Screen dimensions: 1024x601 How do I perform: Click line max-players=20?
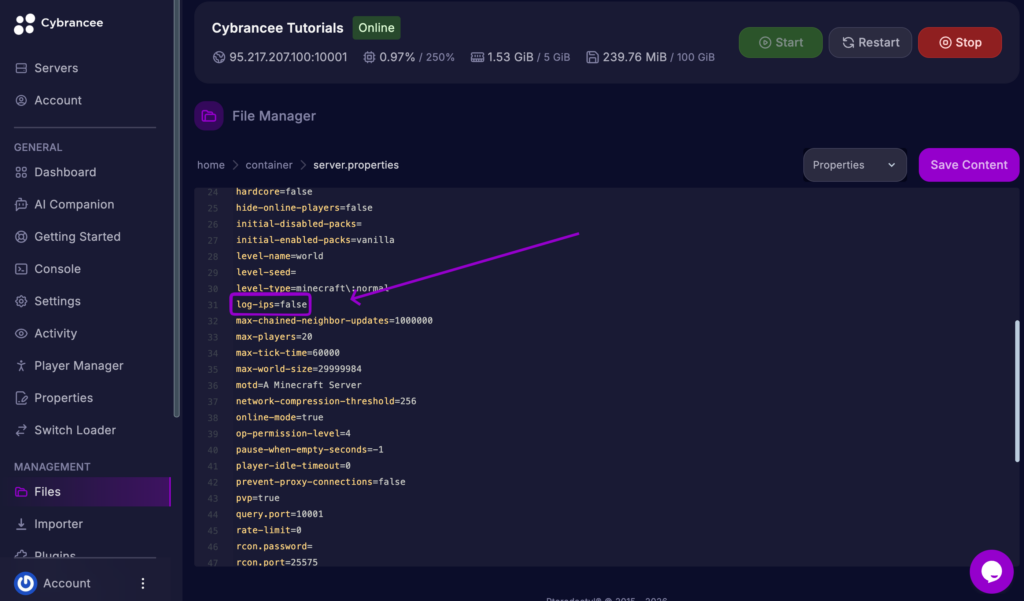tap(274, 336)
